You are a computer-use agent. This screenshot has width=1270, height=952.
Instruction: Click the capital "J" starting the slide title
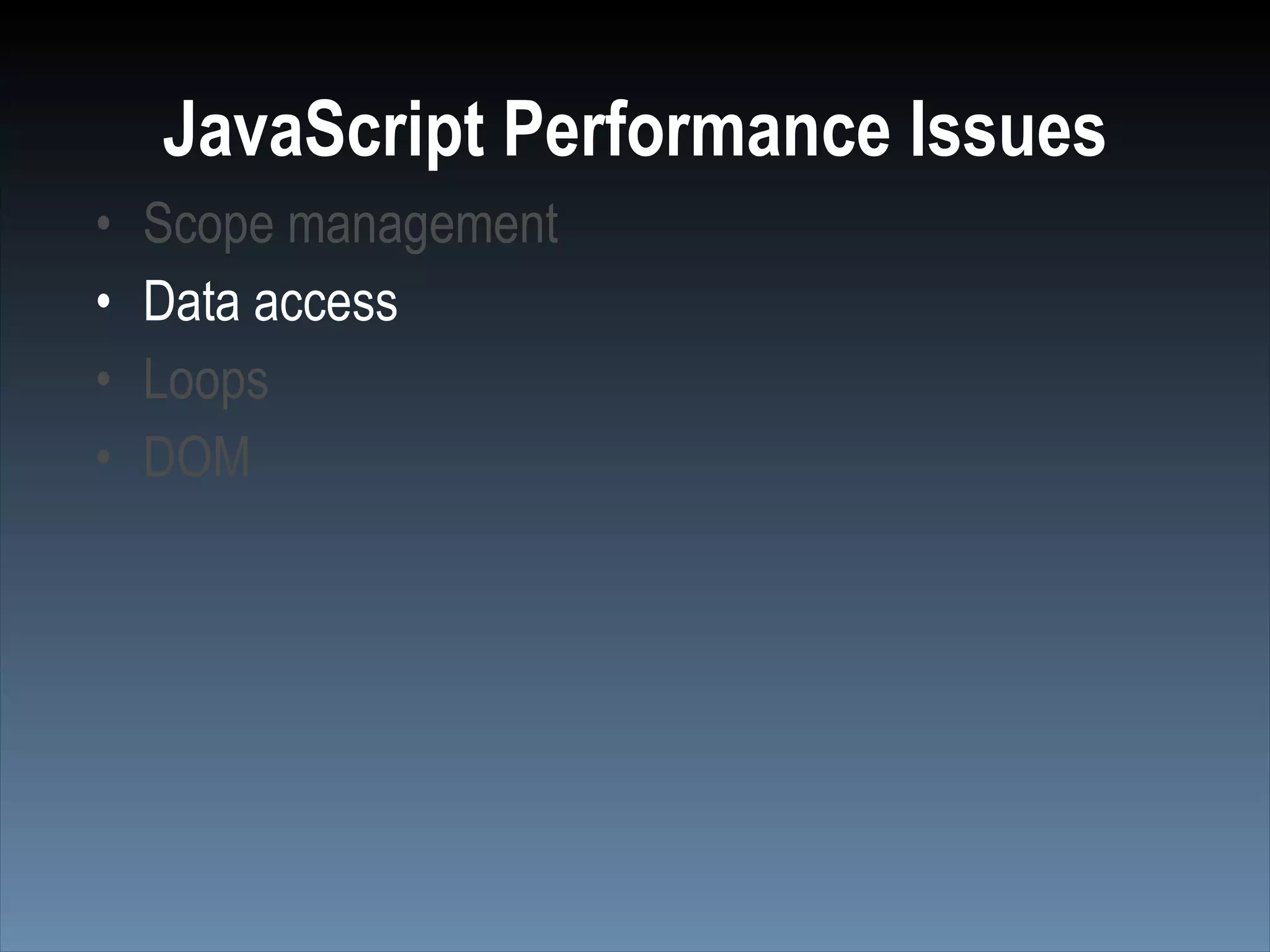pyautogui.click(x=177, y=131)
